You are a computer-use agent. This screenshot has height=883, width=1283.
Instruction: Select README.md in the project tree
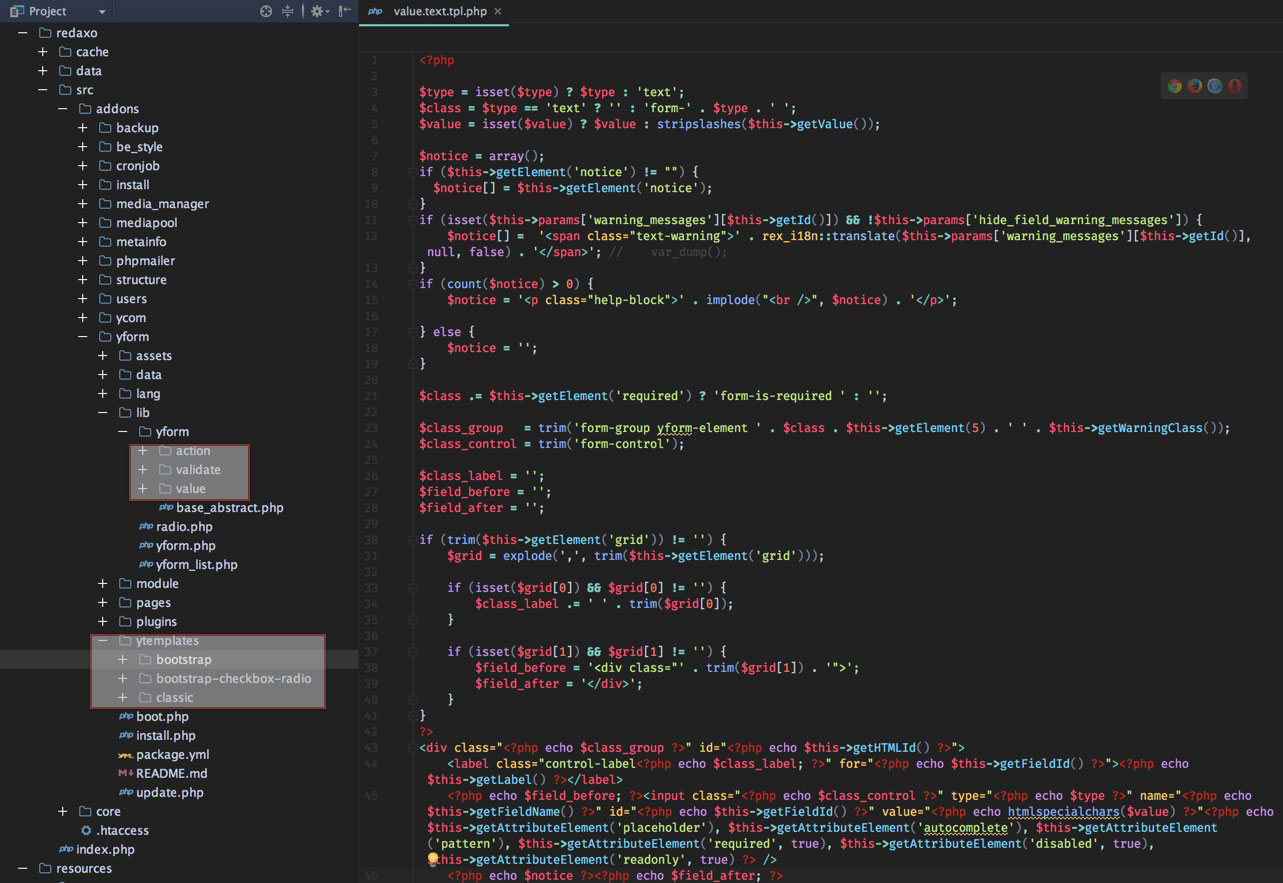[x=171, y=774]
